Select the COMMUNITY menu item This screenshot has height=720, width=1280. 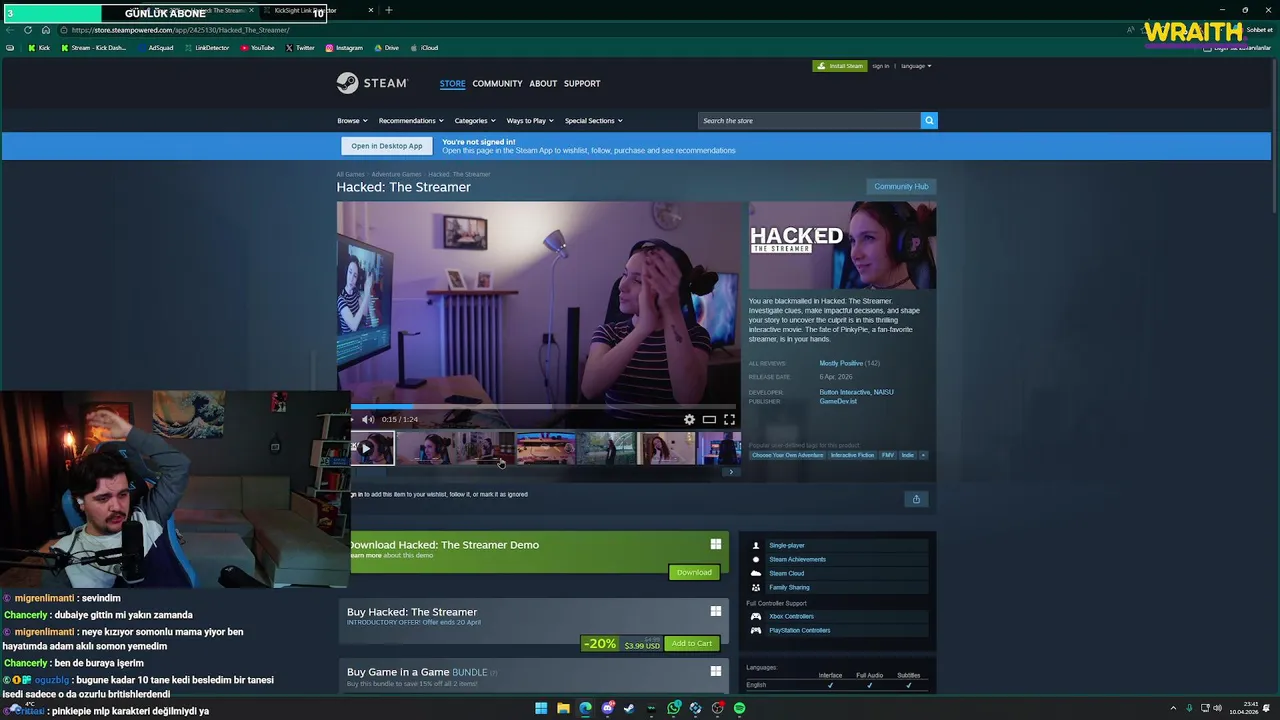[497, 84]
